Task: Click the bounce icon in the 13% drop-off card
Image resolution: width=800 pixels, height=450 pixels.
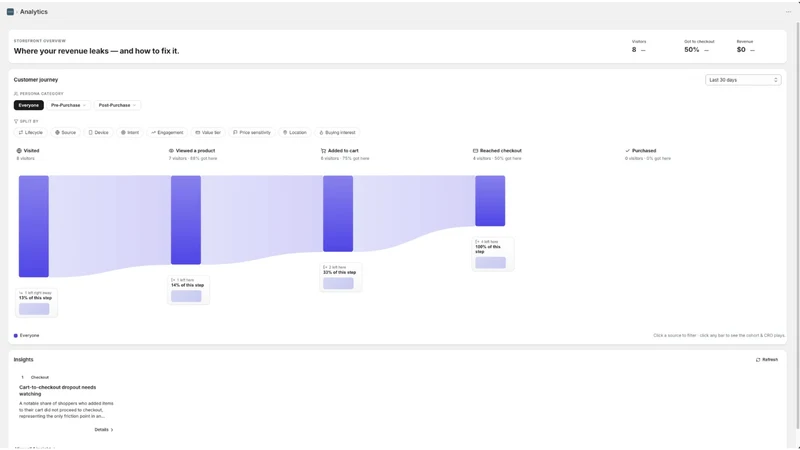Action: click(x=21, y=293)
